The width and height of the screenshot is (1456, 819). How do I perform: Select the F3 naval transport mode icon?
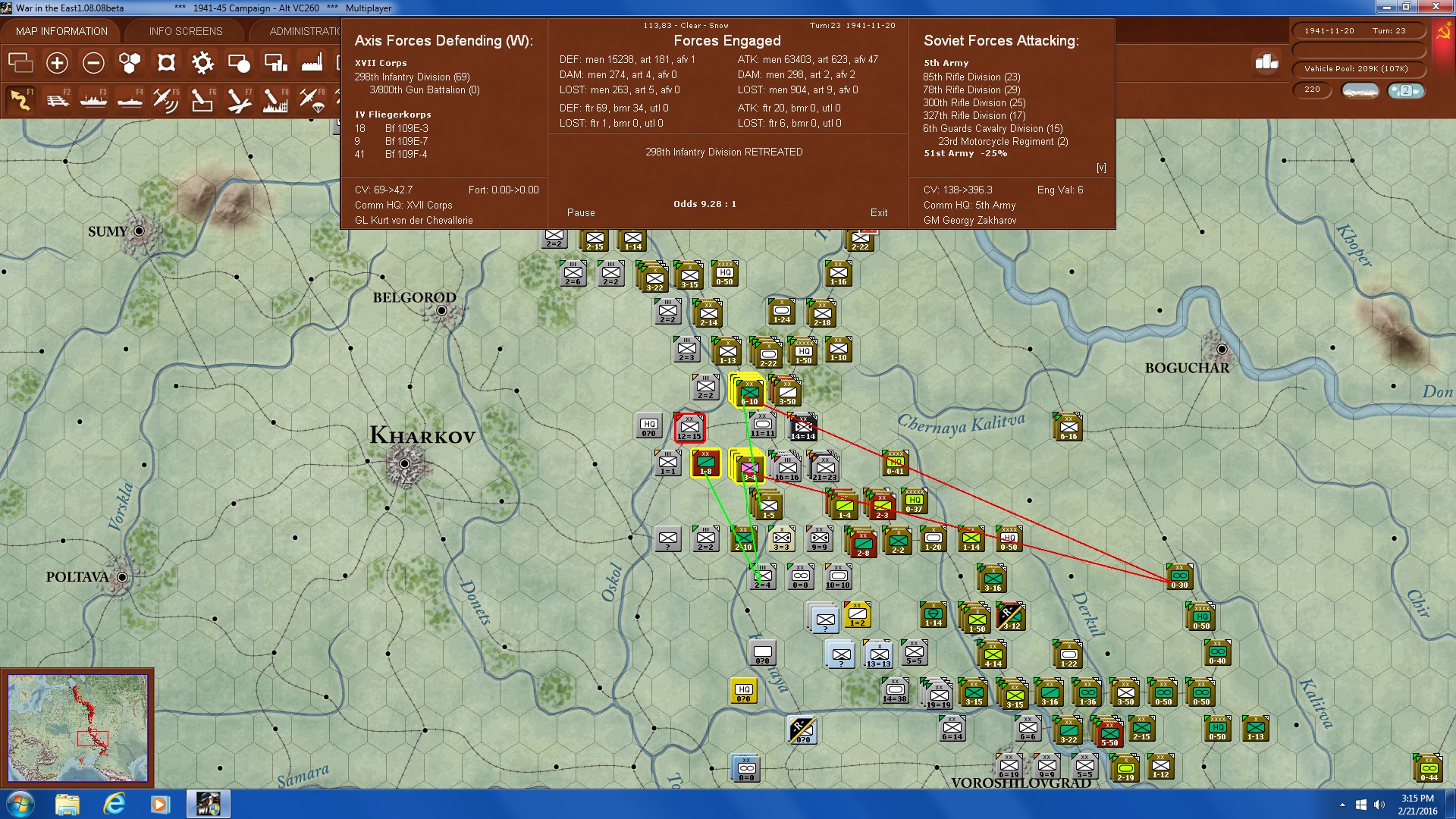(x=93, y=99)
